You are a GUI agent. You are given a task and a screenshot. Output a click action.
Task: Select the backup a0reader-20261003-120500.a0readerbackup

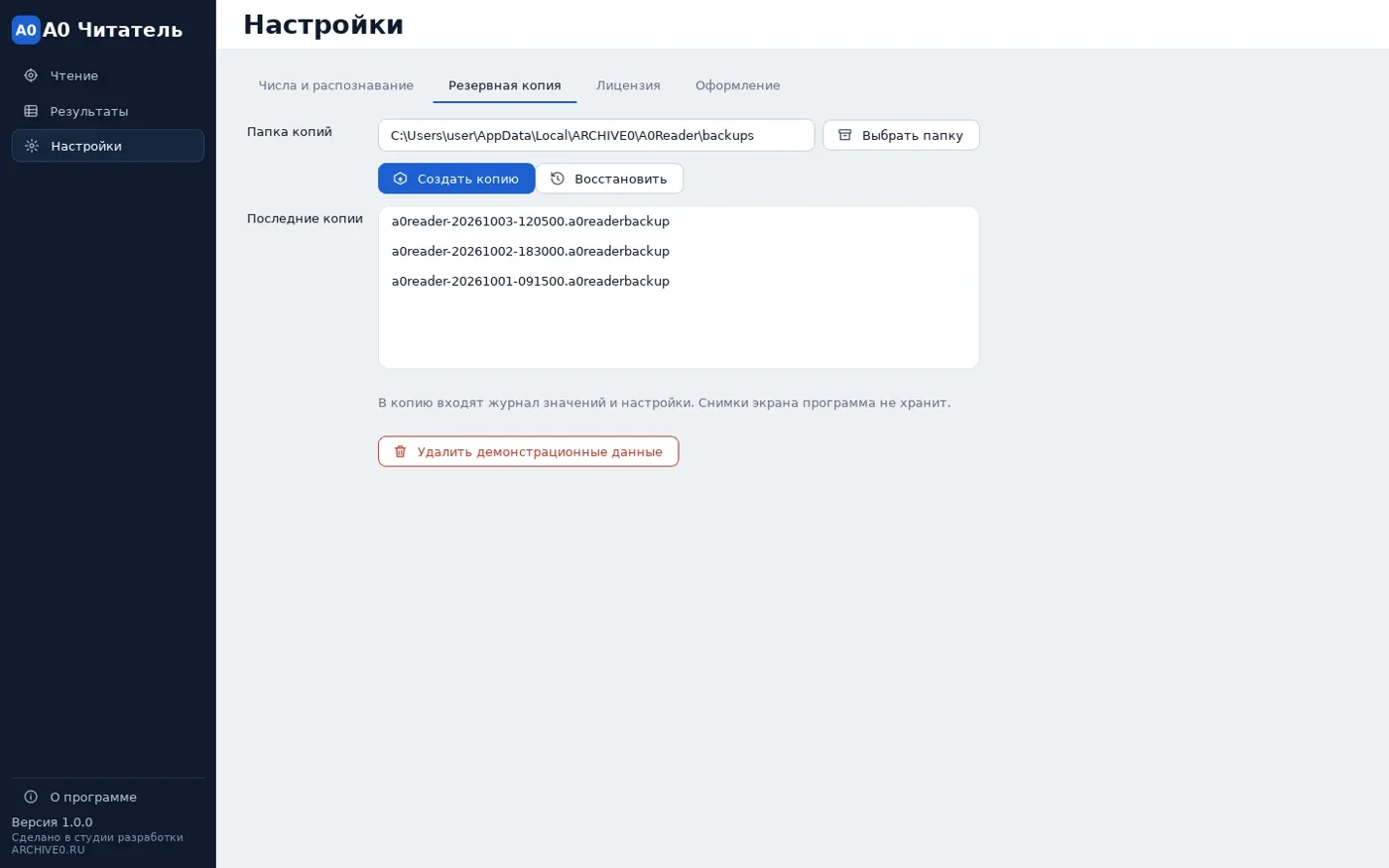pyautogui.click(x=679, y=221)
